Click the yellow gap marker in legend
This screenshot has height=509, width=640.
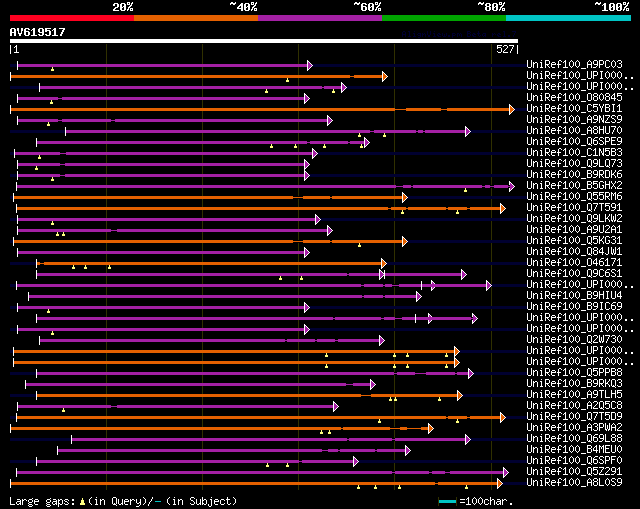(x=82, y=502)
